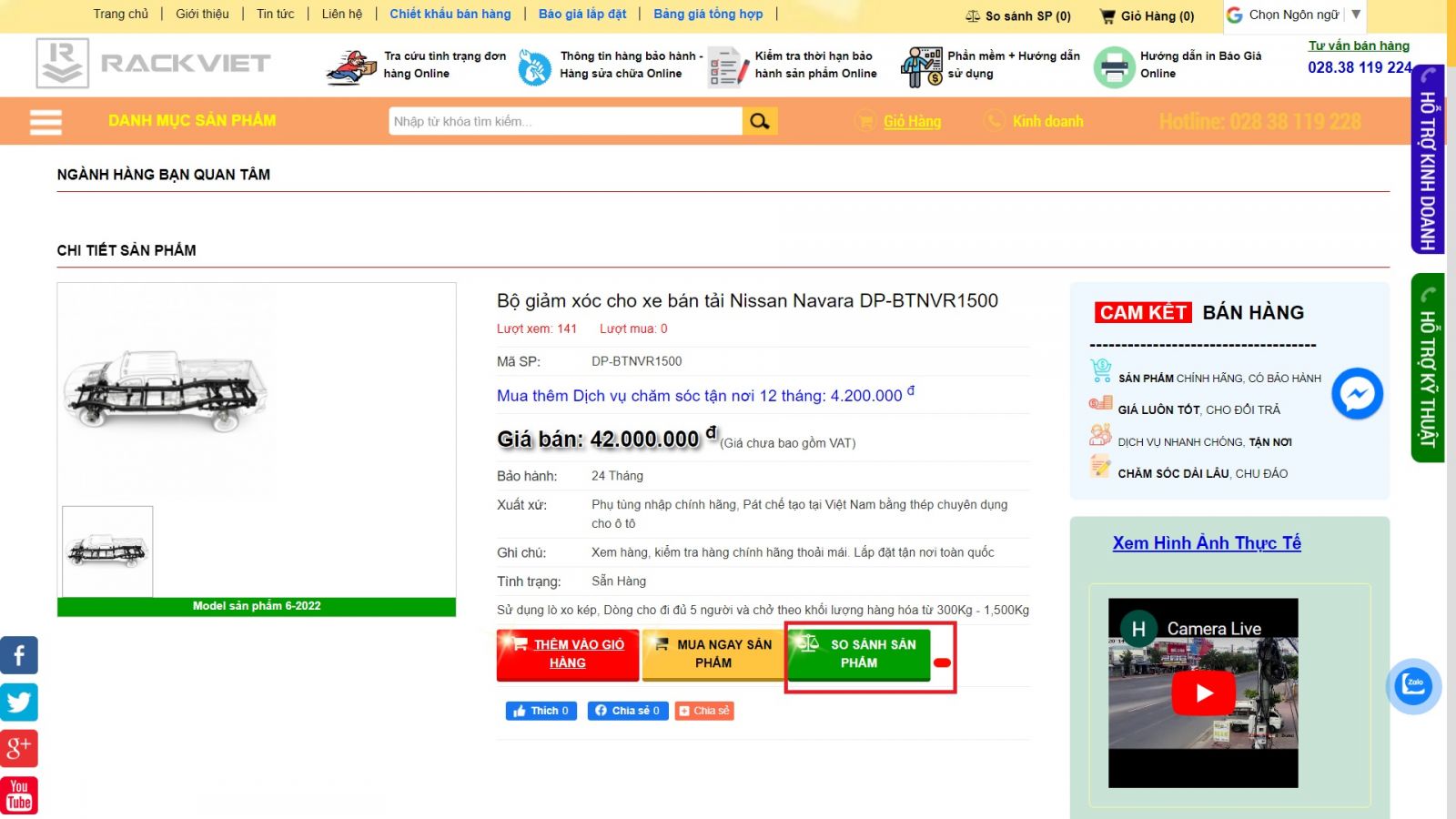This screenshot has width=1456, height=819.
Task: Select the small product thumbnail image
Action: coord(107,551)
